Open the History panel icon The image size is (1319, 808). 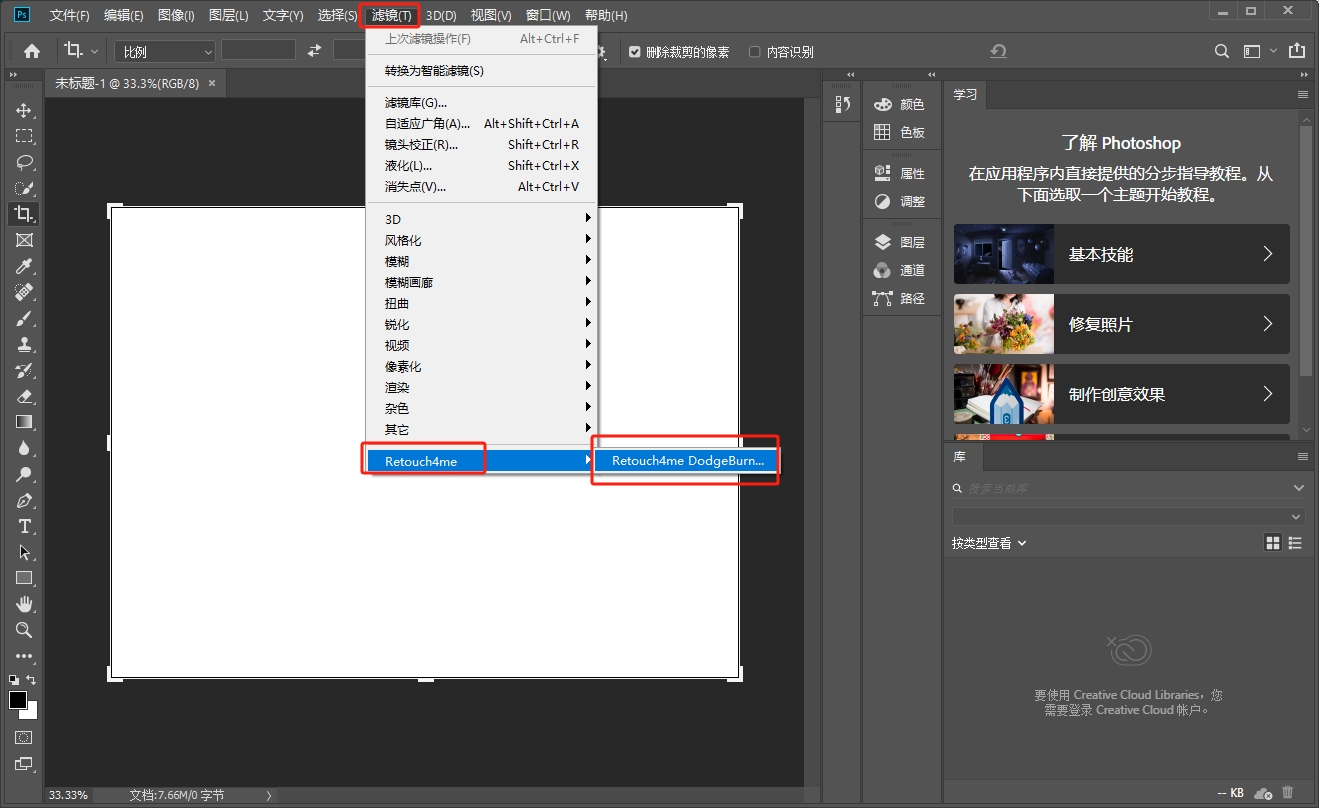point(842,104)
